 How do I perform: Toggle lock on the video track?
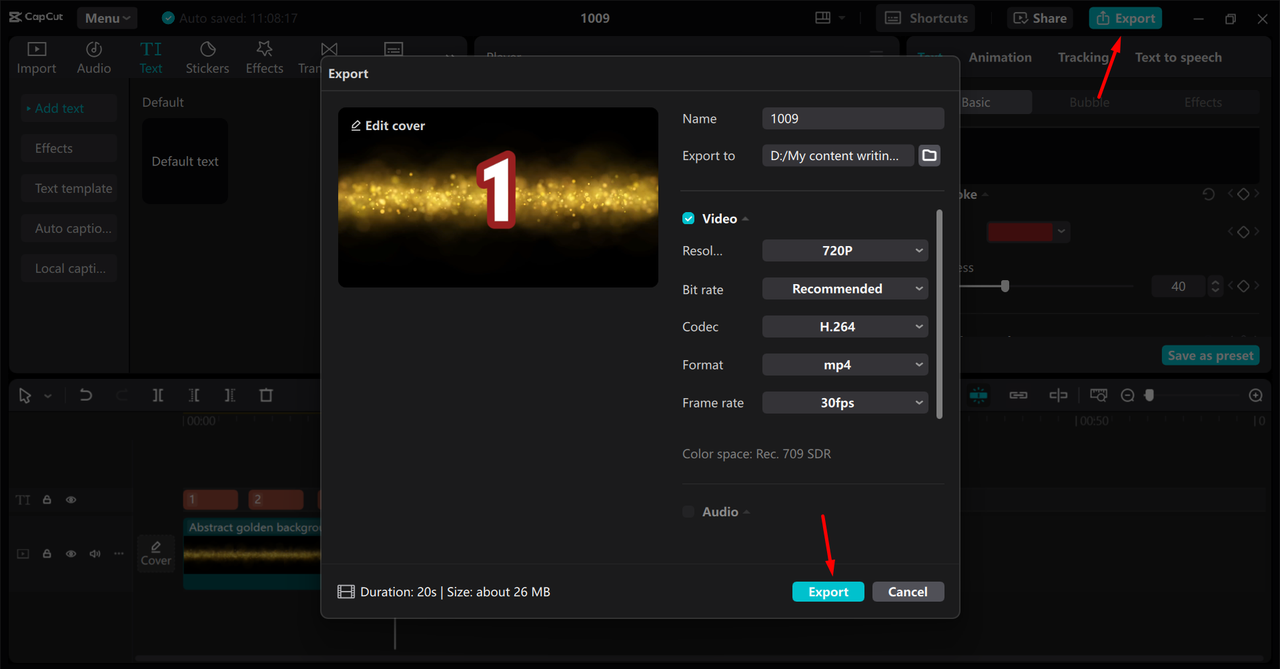point(47,553)
